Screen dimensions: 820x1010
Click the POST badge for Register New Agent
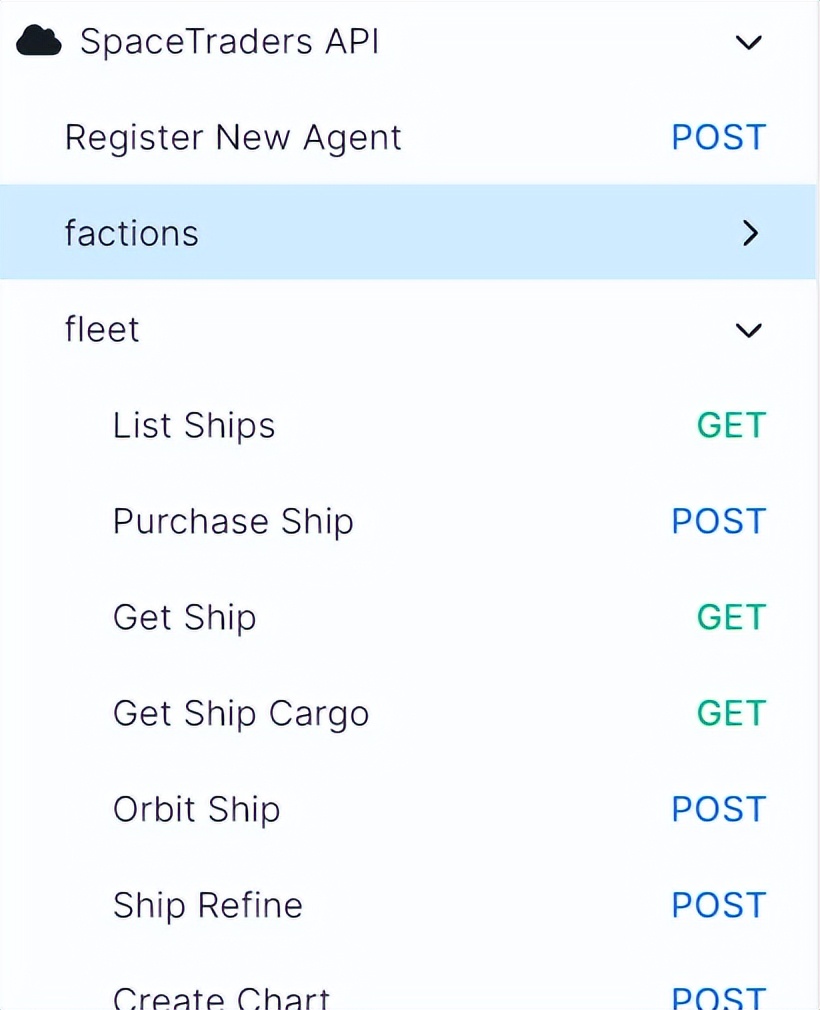(718, 138)
